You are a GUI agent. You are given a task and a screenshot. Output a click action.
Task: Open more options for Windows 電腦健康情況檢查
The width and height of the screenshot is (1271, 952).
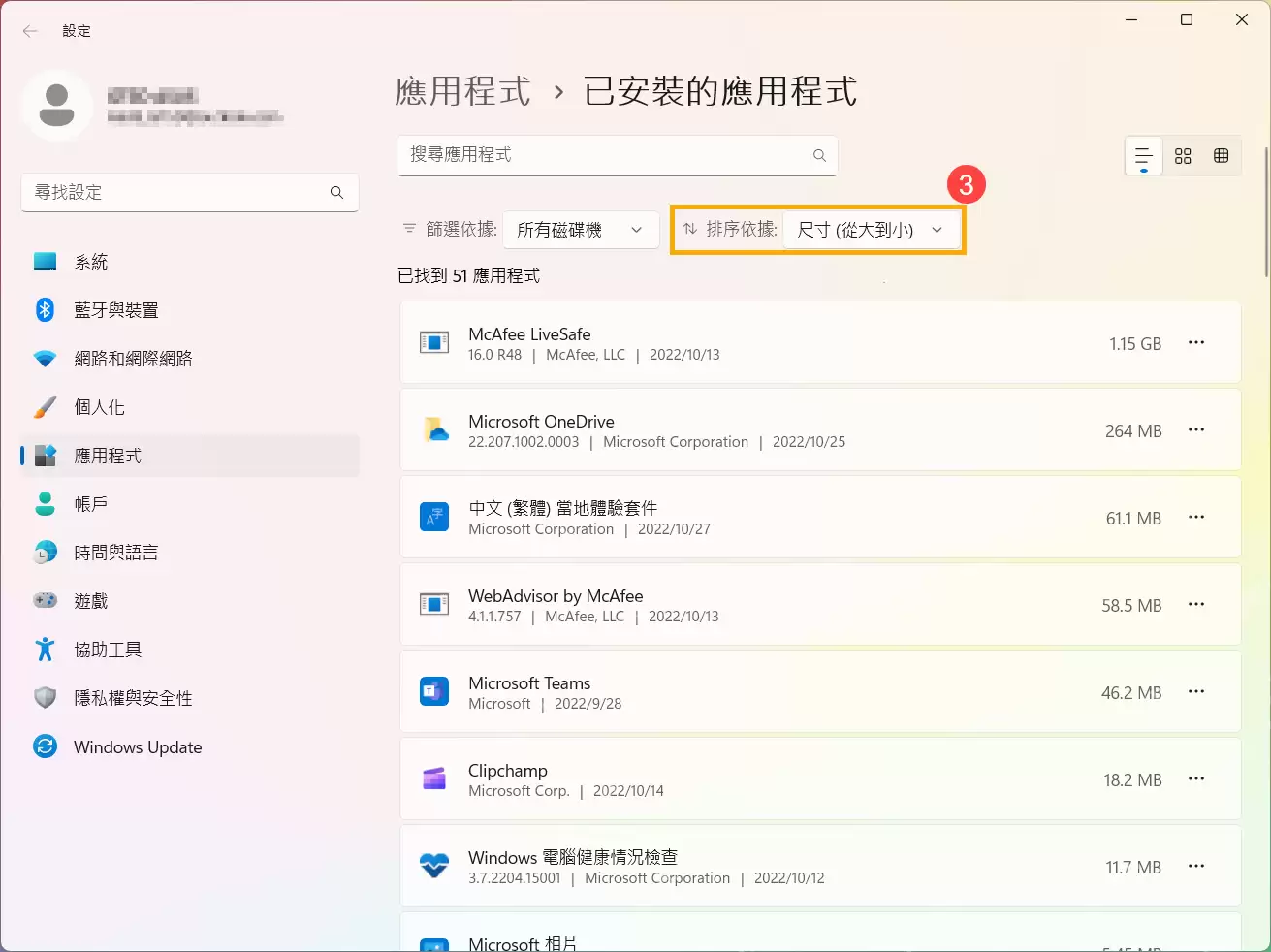pos(1196,867)
